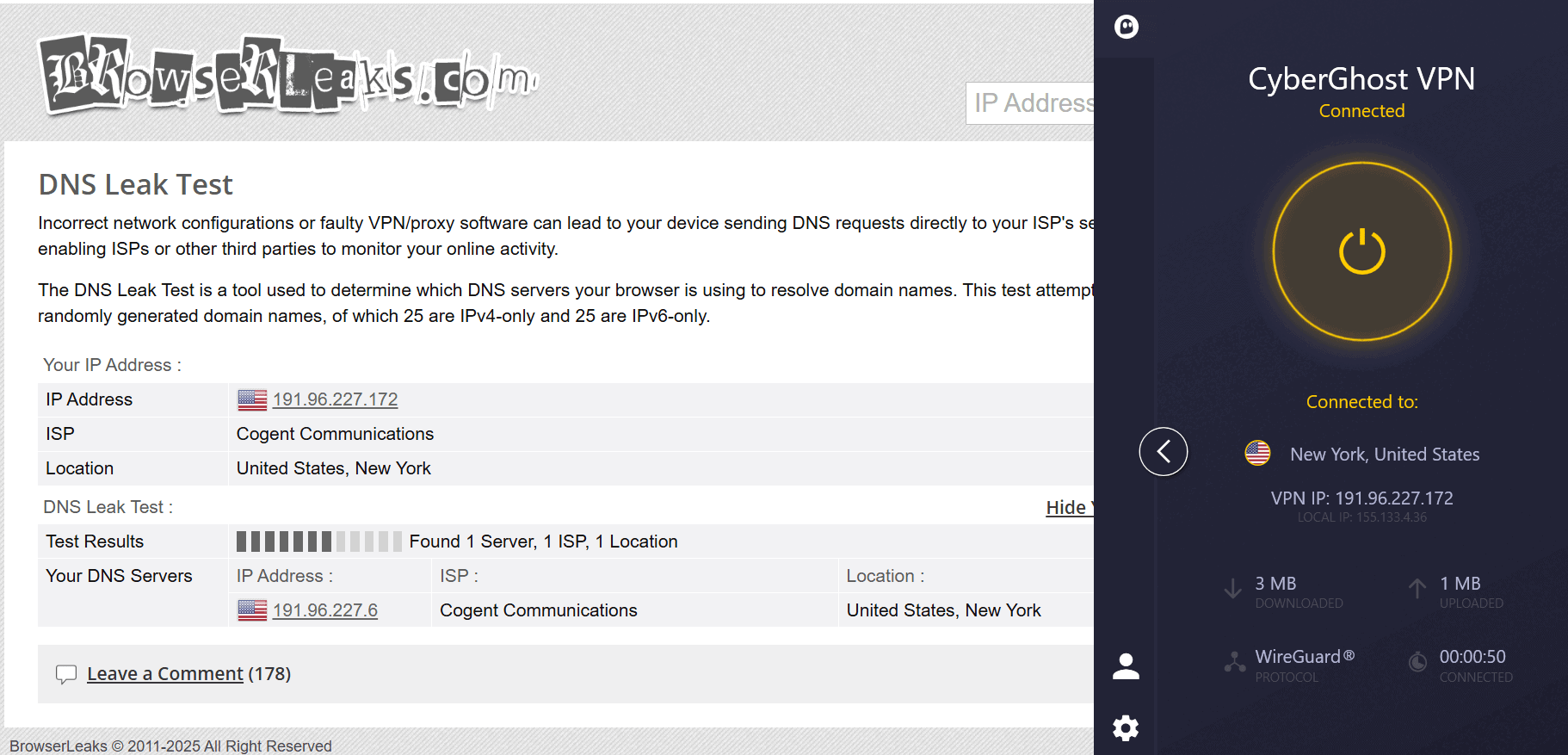The width and height of the screenshot is (1568, 755).
Task: Toggle the CyberGhost VPN power button
Action: click(1361, 251)
